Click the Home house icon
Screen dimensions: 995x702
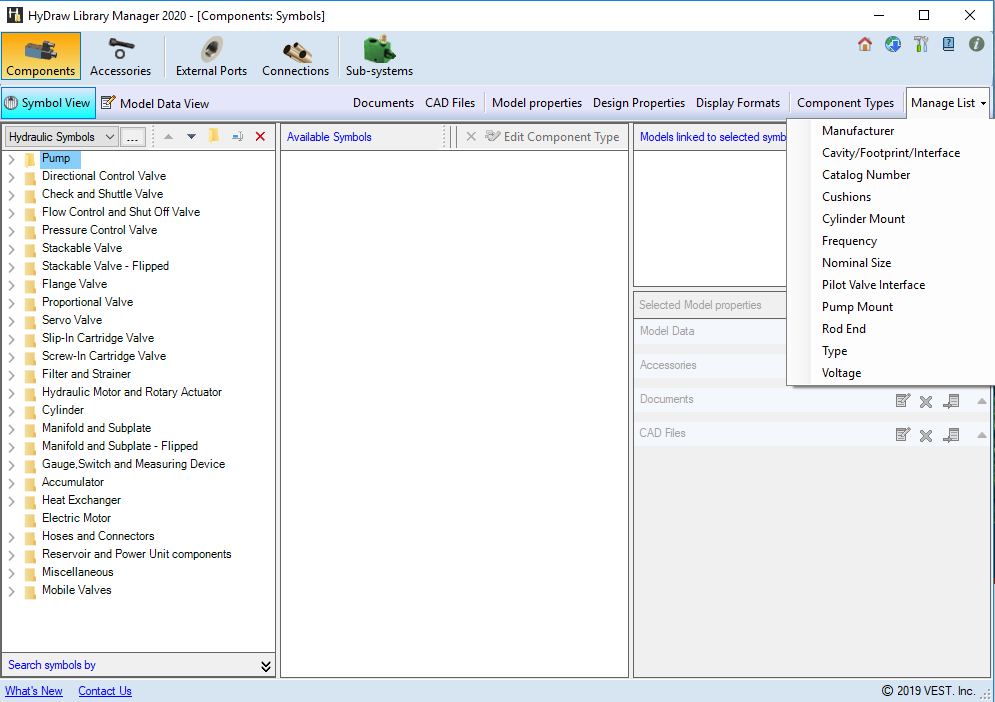pyautogui.click(x=865, y=44)
